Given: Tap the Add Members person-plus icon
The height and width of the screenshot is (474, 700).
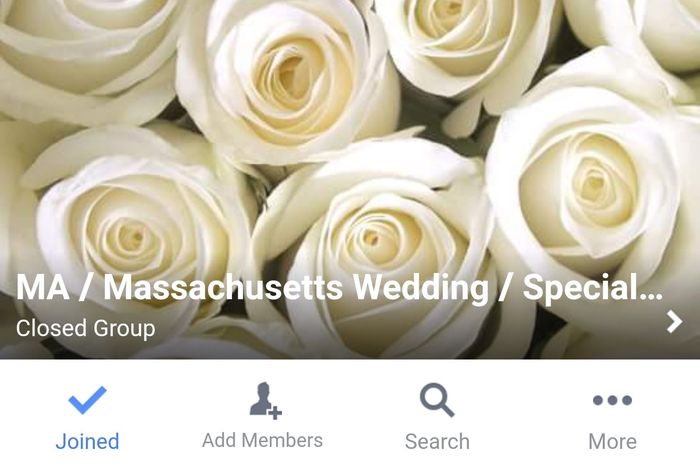Looking at the screenshot, I should 265,401.
